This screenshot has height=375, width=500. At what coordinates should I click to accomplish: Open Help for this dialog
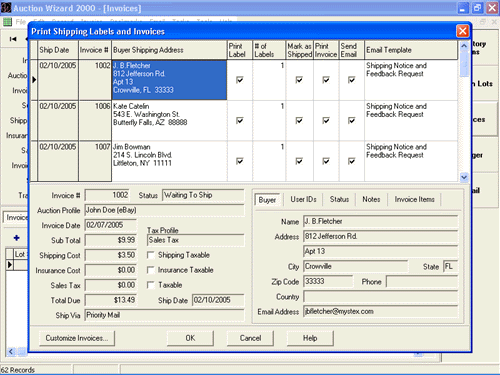(310, 338)
